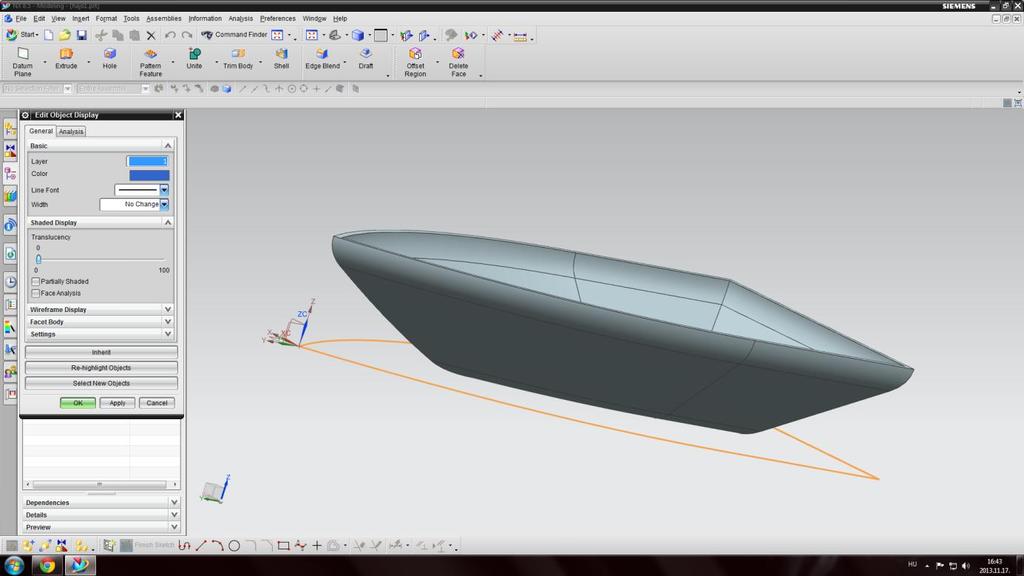Open Chrome from the taskbar
The height and width of the screenshot is (576, 1024).
(47, 565)
